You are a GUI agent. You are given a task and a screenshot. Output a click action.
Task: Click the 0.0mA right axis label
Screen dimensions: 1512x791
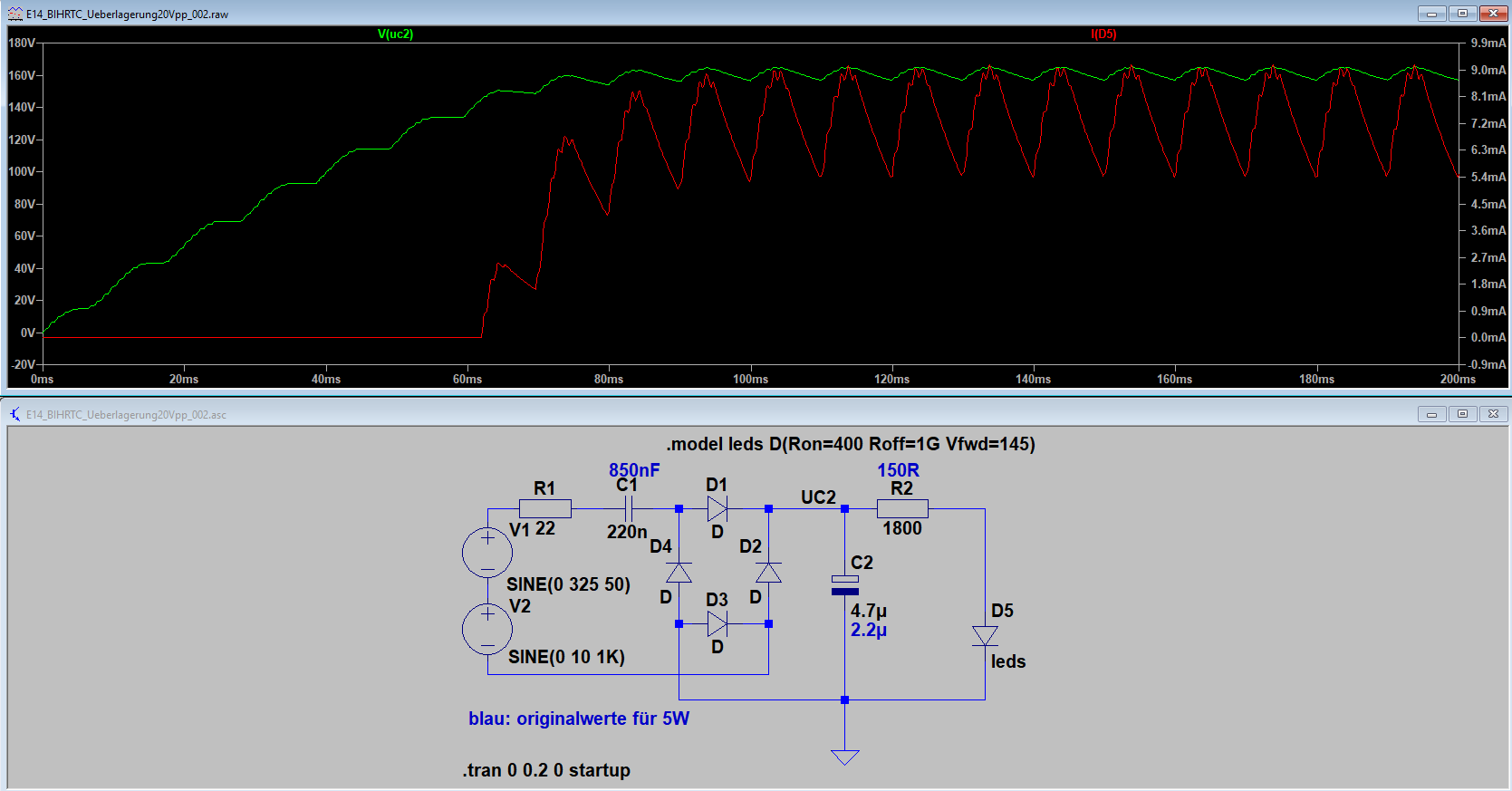(1488, 337)
